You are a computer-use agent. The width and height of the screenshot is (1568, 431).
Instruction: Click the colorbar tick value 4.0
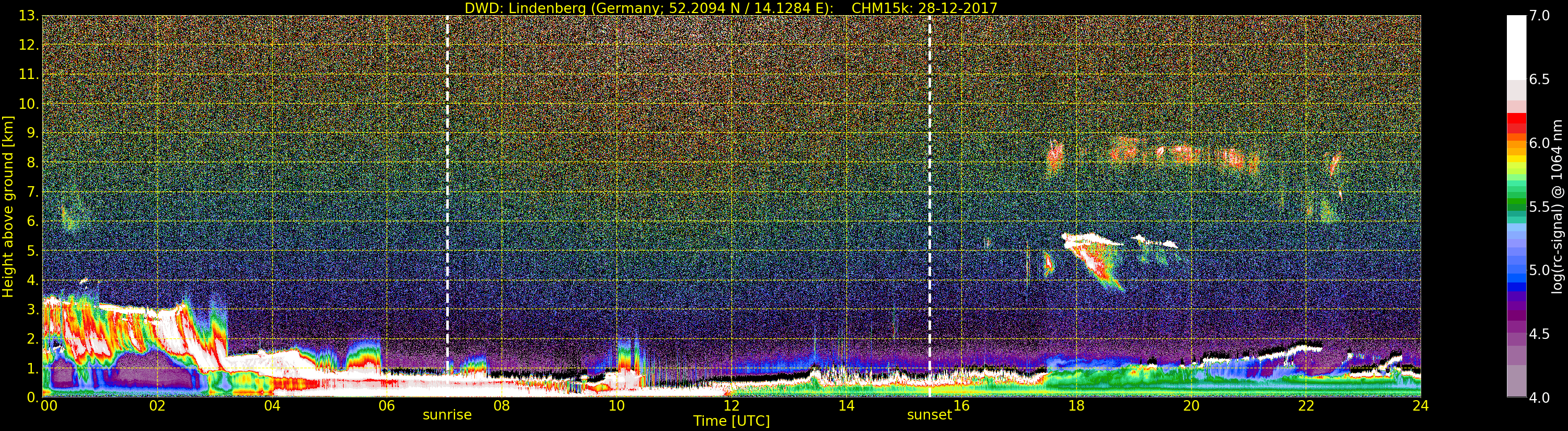point(1539,398)
